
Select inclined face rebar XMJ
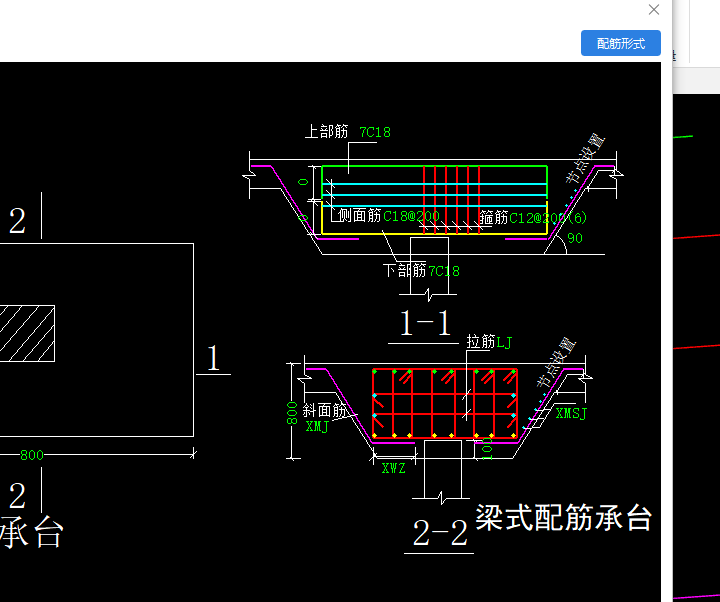[317, 427]
